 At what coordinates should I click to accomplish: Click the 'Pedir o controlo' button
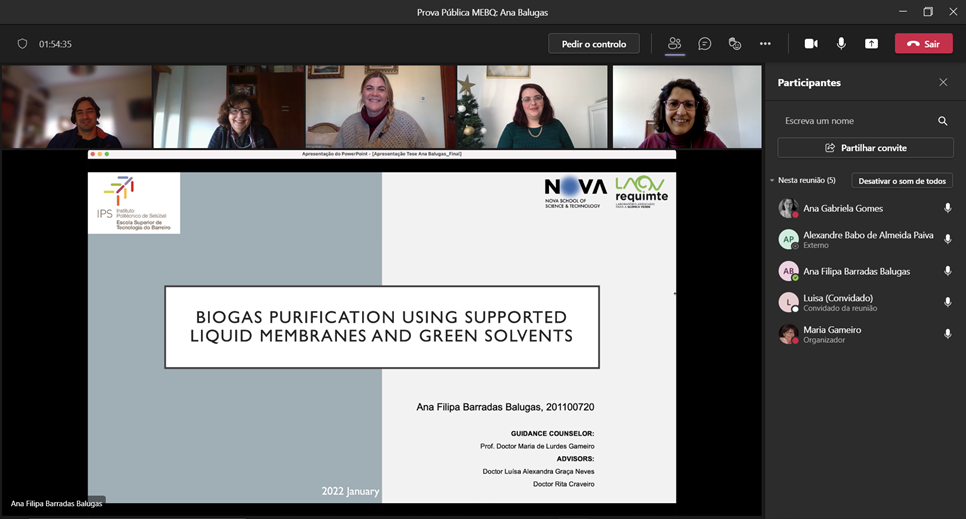(593, 44)
